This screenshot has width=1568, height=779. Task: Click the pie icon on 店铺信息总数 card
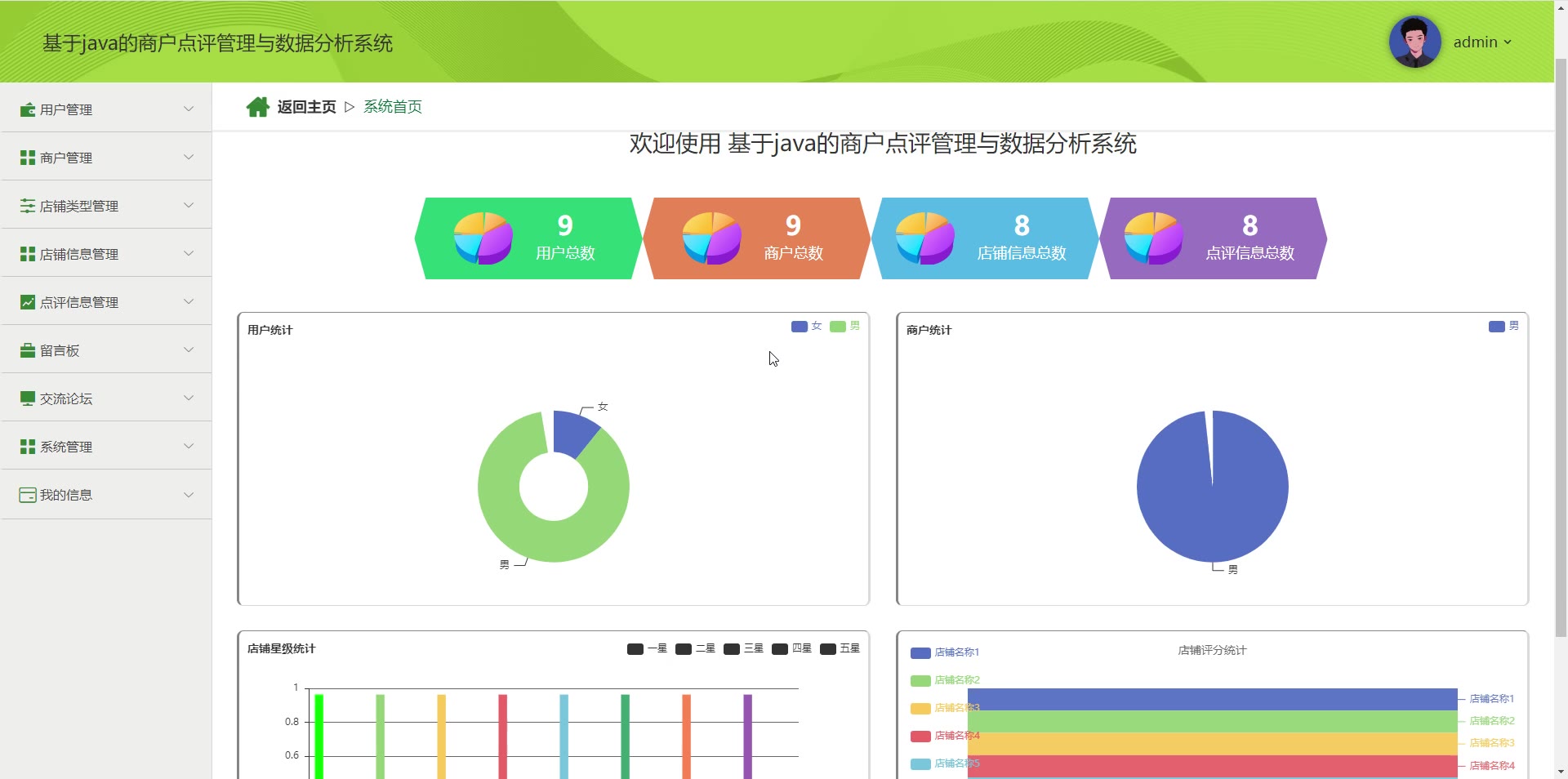point(924,238)
